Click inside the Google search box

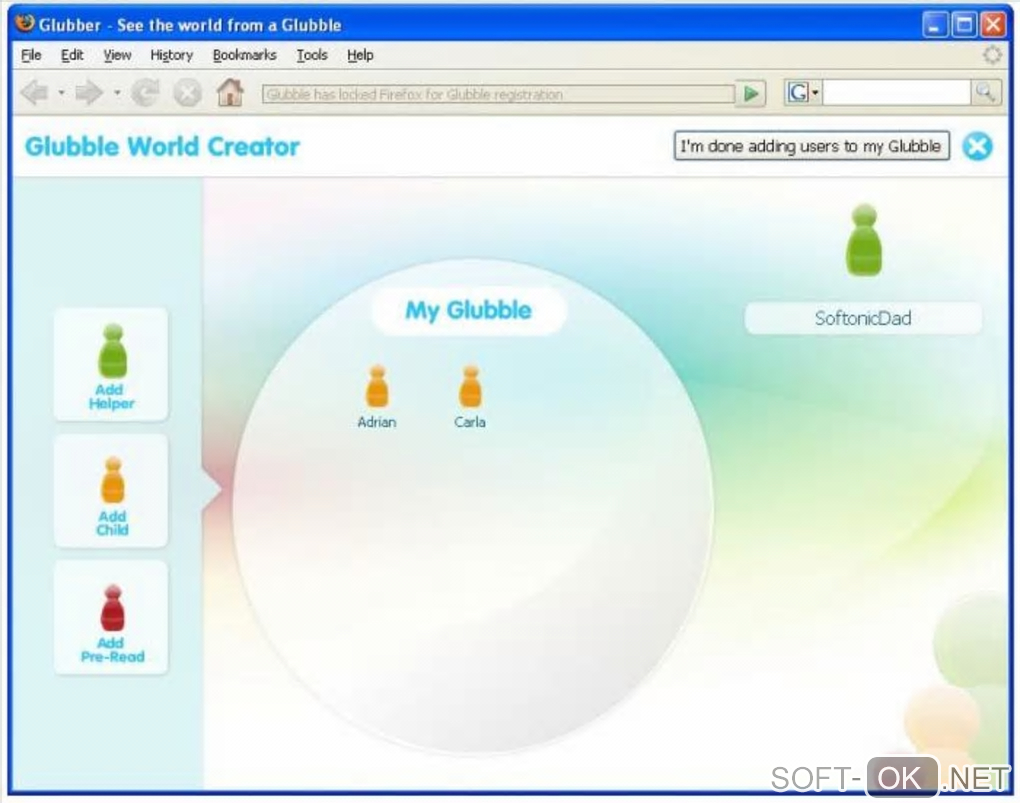(896, 93)
